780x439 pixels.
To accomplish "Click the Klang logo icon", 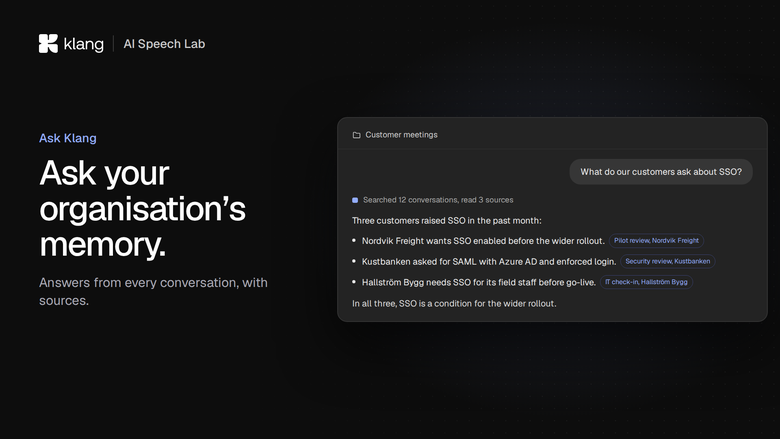I will (x=48, y=44).
